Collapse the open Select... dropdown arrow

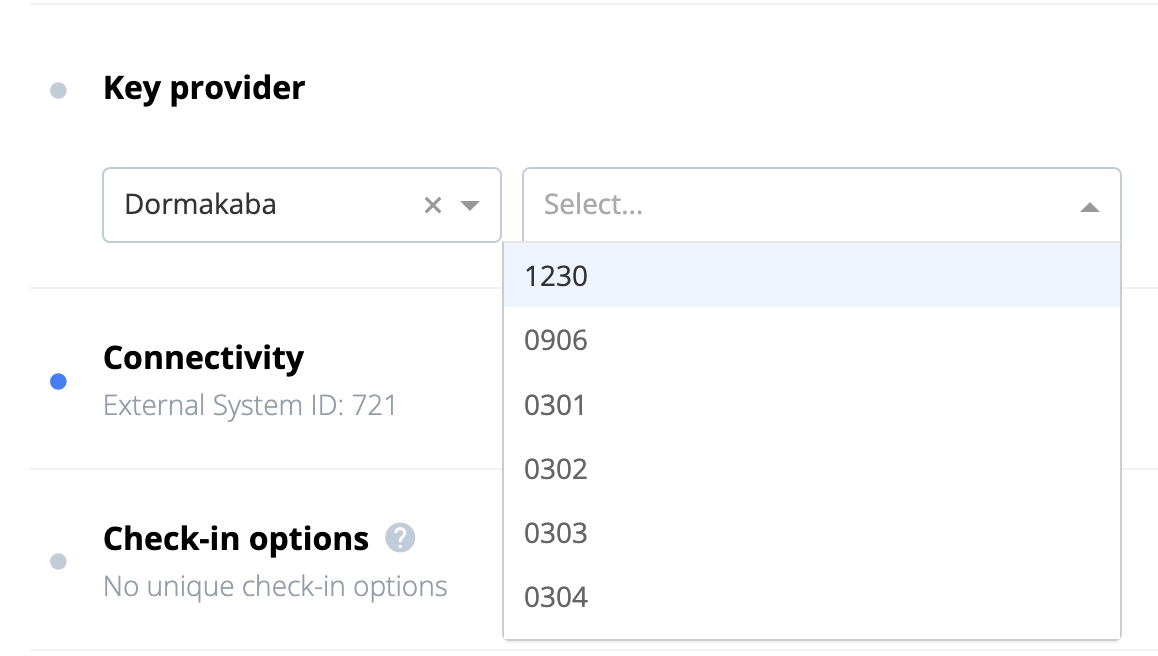tap(1090, 207)
